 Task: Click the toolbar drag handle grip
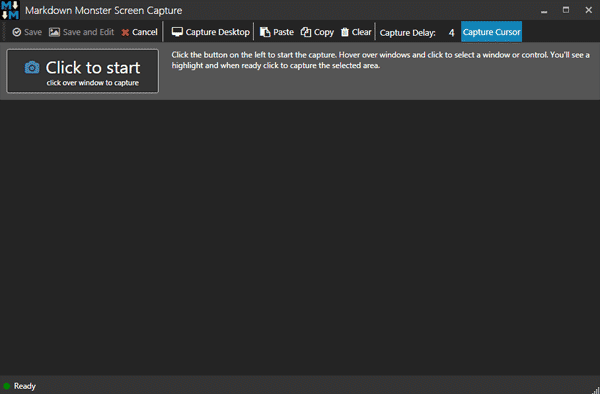point(5,31)
